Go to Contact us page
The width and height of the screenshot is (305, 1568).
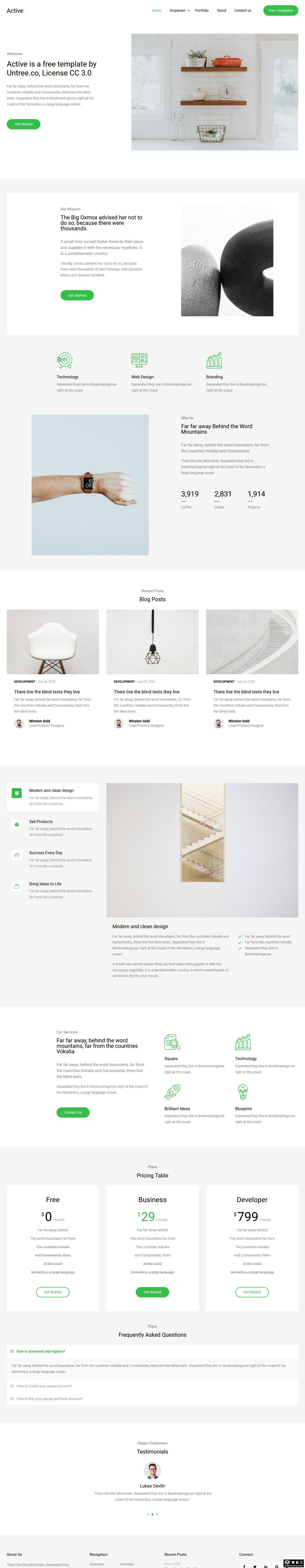pyautogui.click(x=243, y=10)
